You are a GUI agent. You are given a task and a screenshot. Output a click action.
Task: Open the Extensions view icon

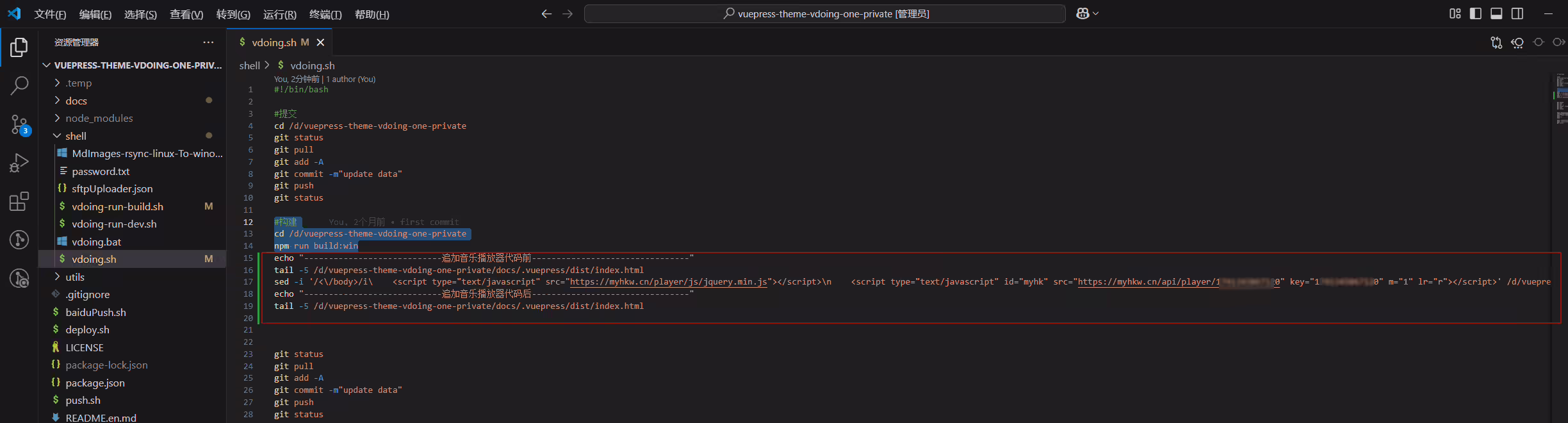[19, 201]
